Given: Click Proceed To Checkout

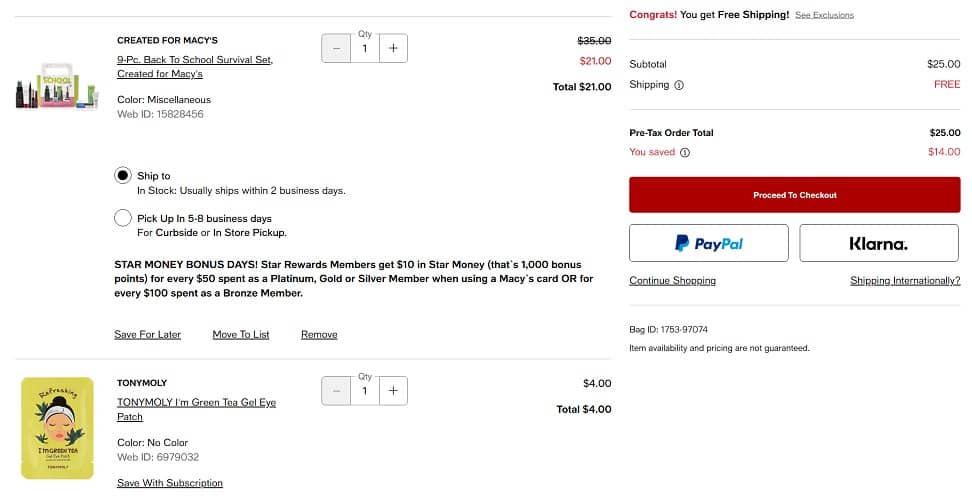Looking at the screenshot, I should tap(794, 195).
